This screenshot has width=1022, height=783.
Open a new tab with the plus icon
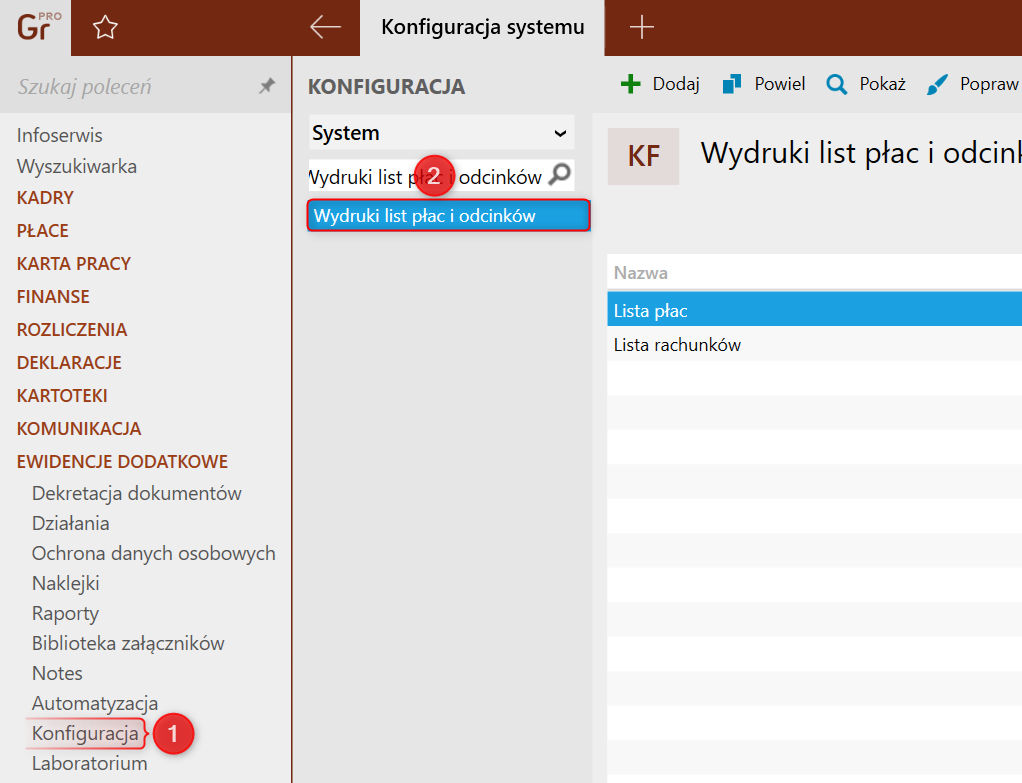(x=641, y=27)
